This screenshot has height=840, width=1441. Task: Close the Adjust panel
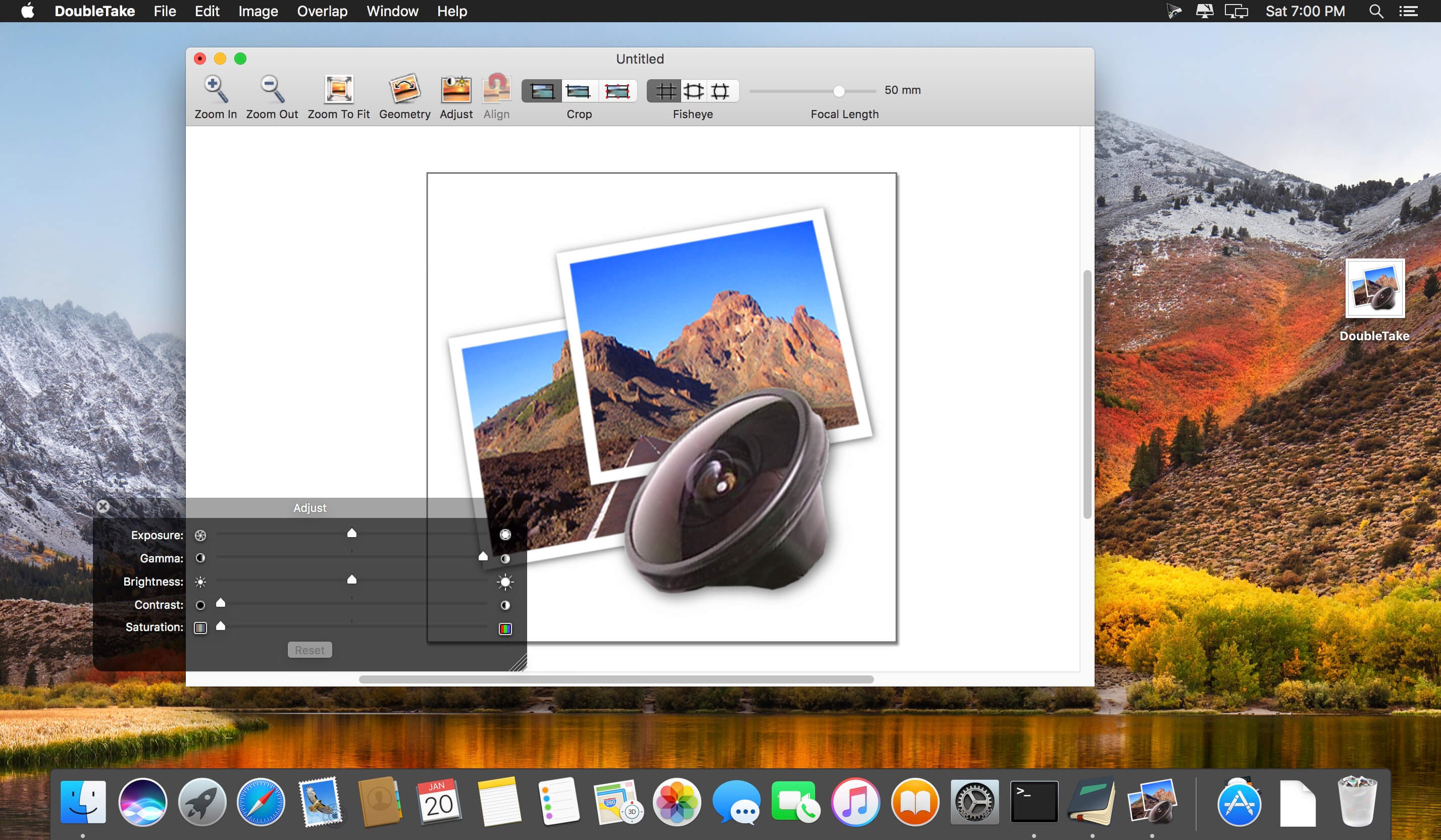point(103,506)
